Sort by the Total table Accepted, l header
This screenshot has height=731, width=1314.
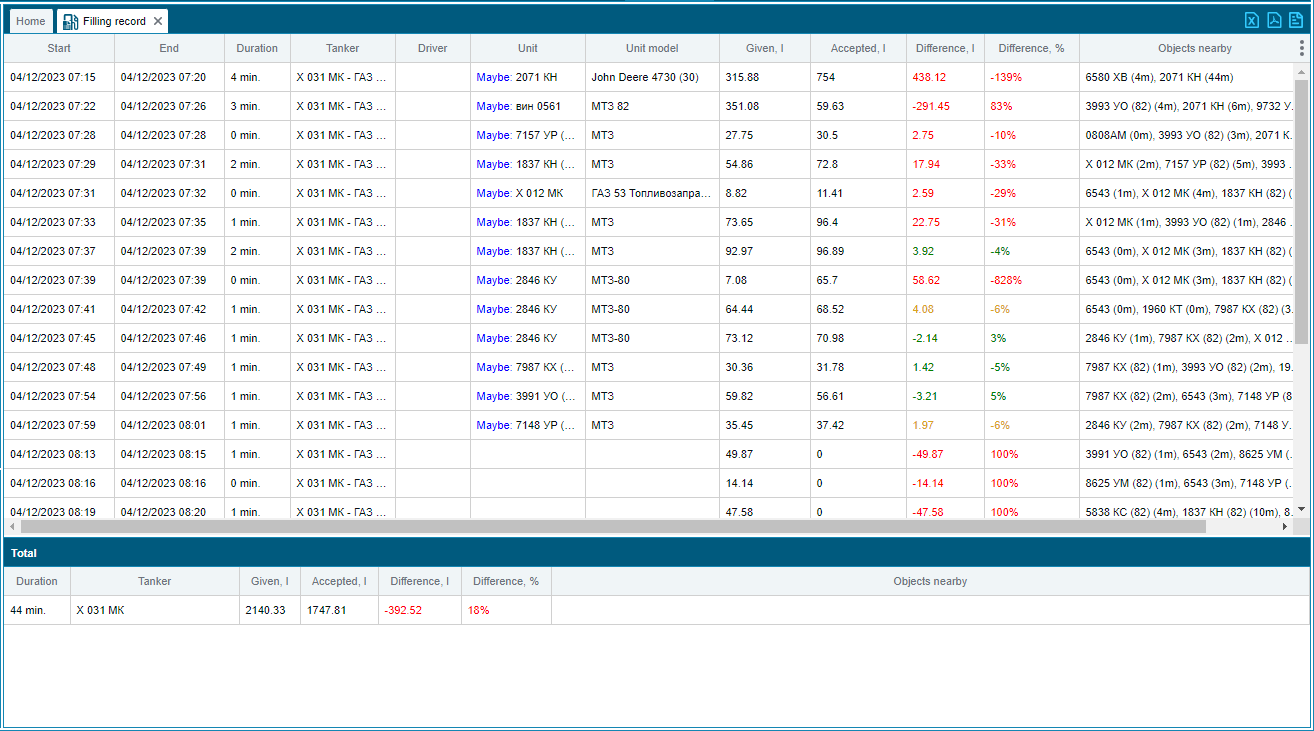coord(339,581)
